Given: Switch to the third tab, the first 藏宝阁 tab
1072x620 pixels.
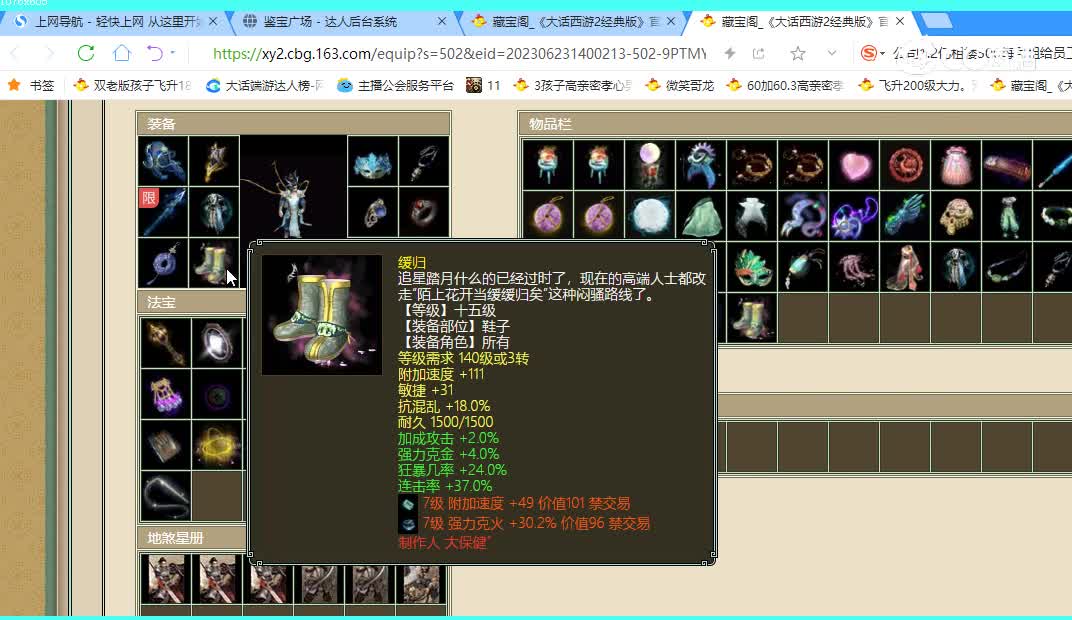Looking at the screenshot, I should [573, 22].
